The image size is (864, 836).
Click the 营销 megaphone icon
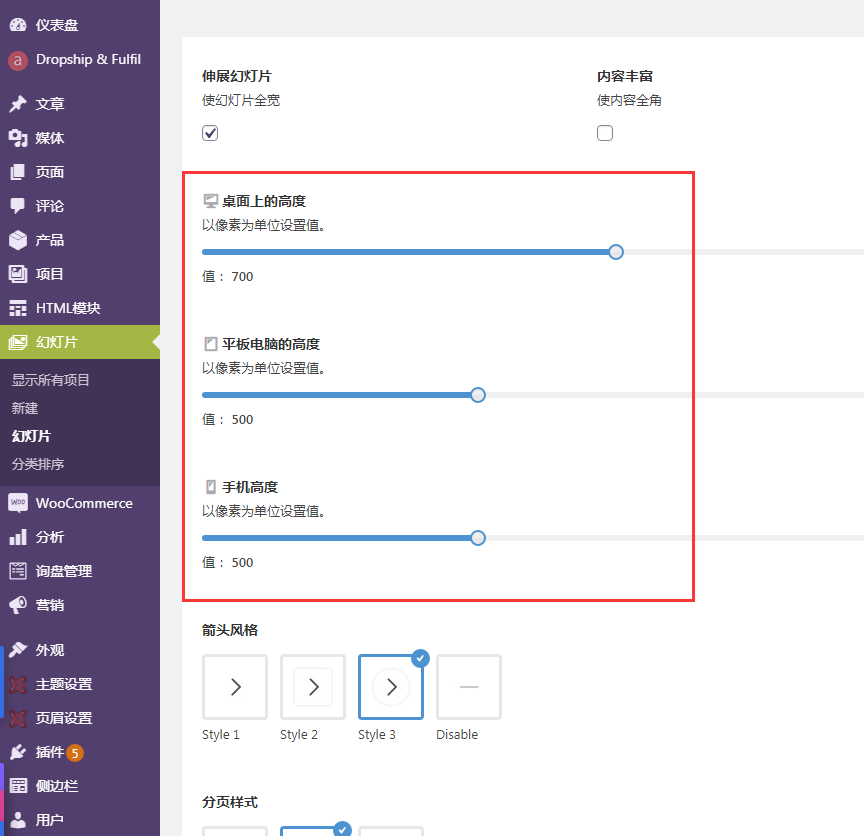click(x=18, y=605)
